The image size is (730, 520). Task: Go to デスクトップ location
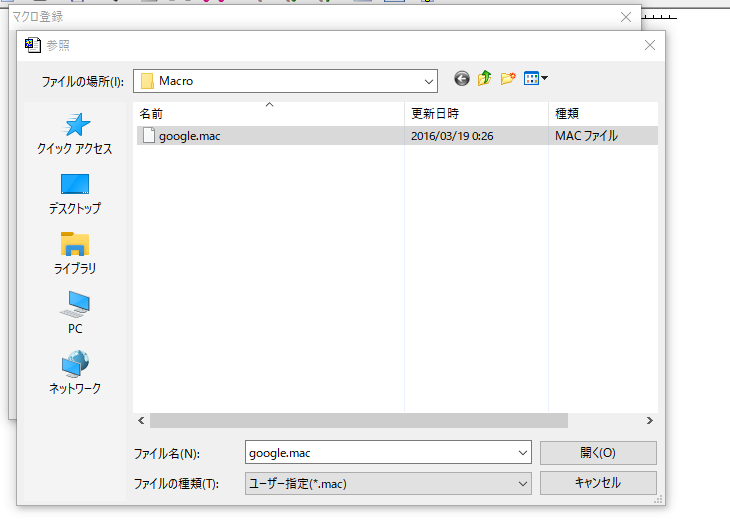coord(75,194)
